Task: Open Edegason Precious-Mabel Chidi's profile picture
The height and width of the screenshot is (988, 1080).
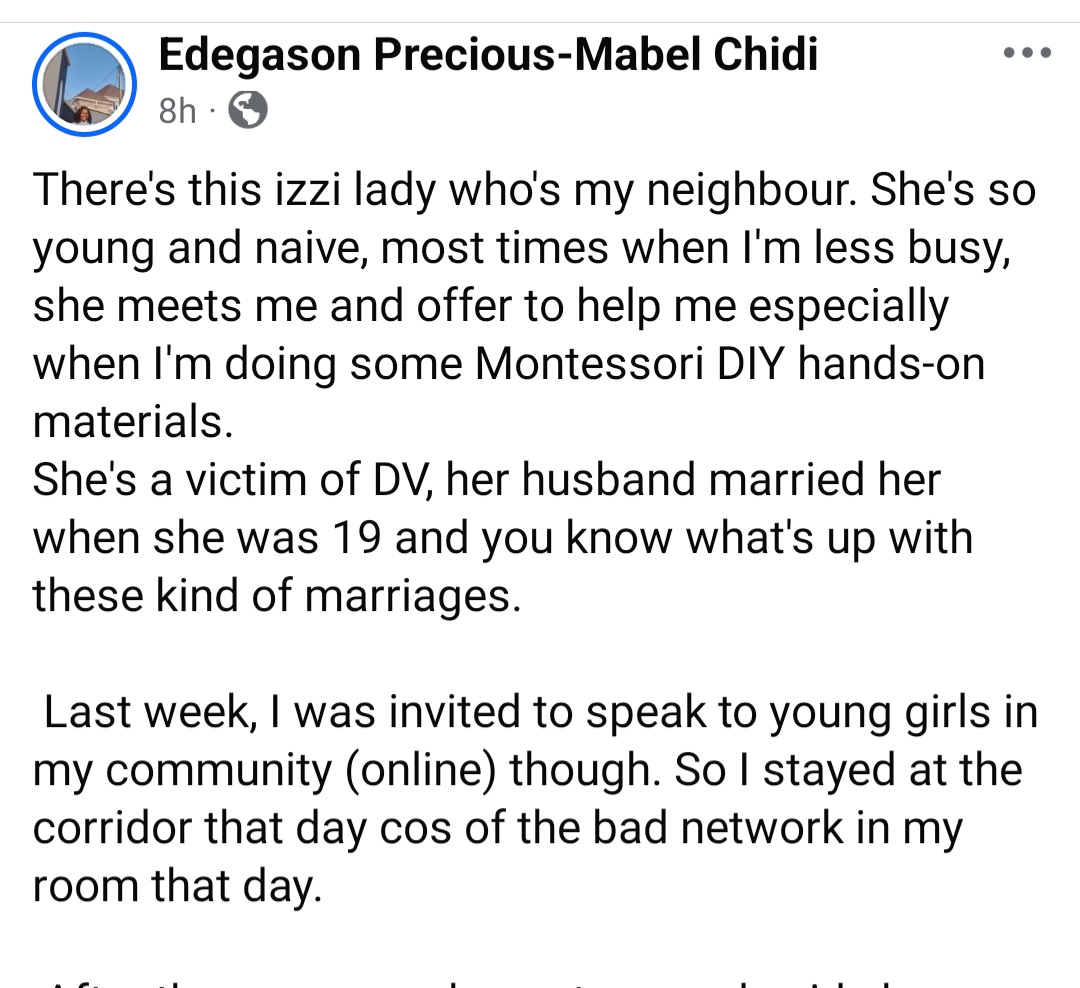Action: [84, 83]
